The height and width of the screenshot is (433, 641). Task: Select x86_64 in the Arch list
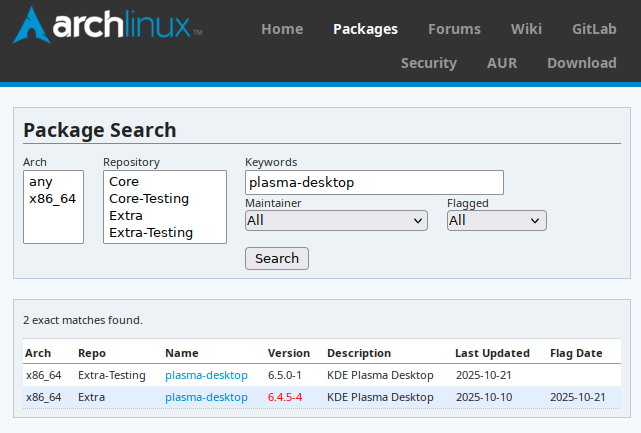coord(53,199)
